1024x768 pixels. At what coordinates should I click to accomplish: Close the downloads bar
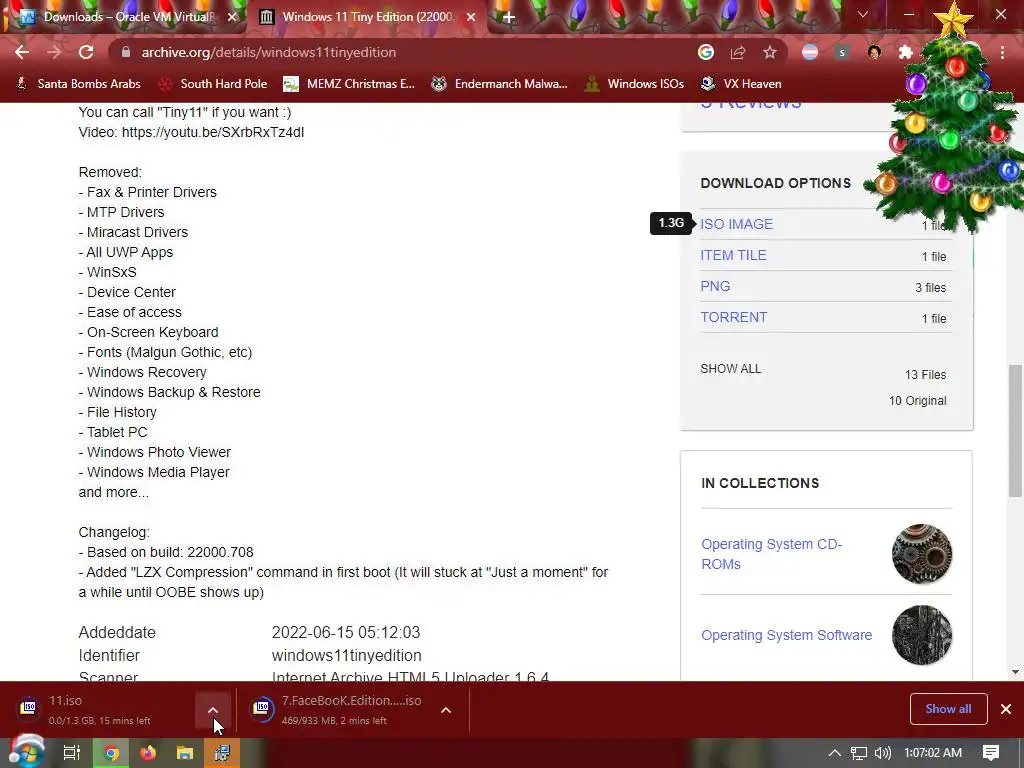pyautogui.click(x=1006, y=709)
